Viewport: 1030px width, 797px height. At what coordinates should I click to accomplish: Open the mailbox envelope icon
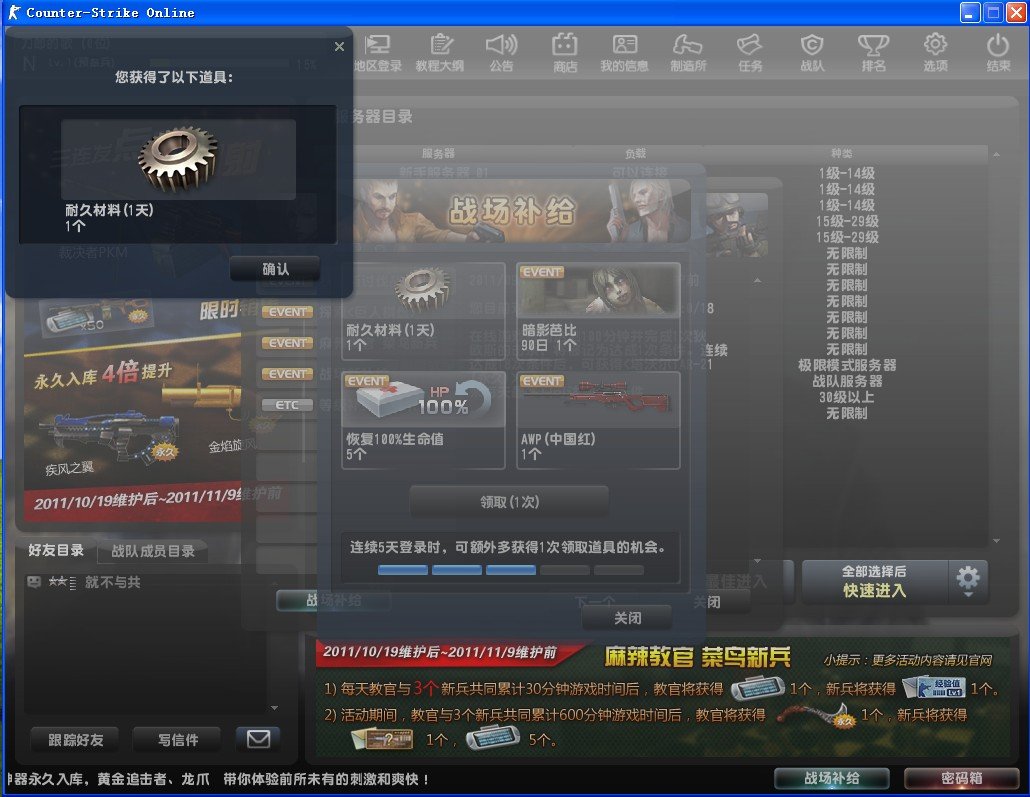(258, 739)
